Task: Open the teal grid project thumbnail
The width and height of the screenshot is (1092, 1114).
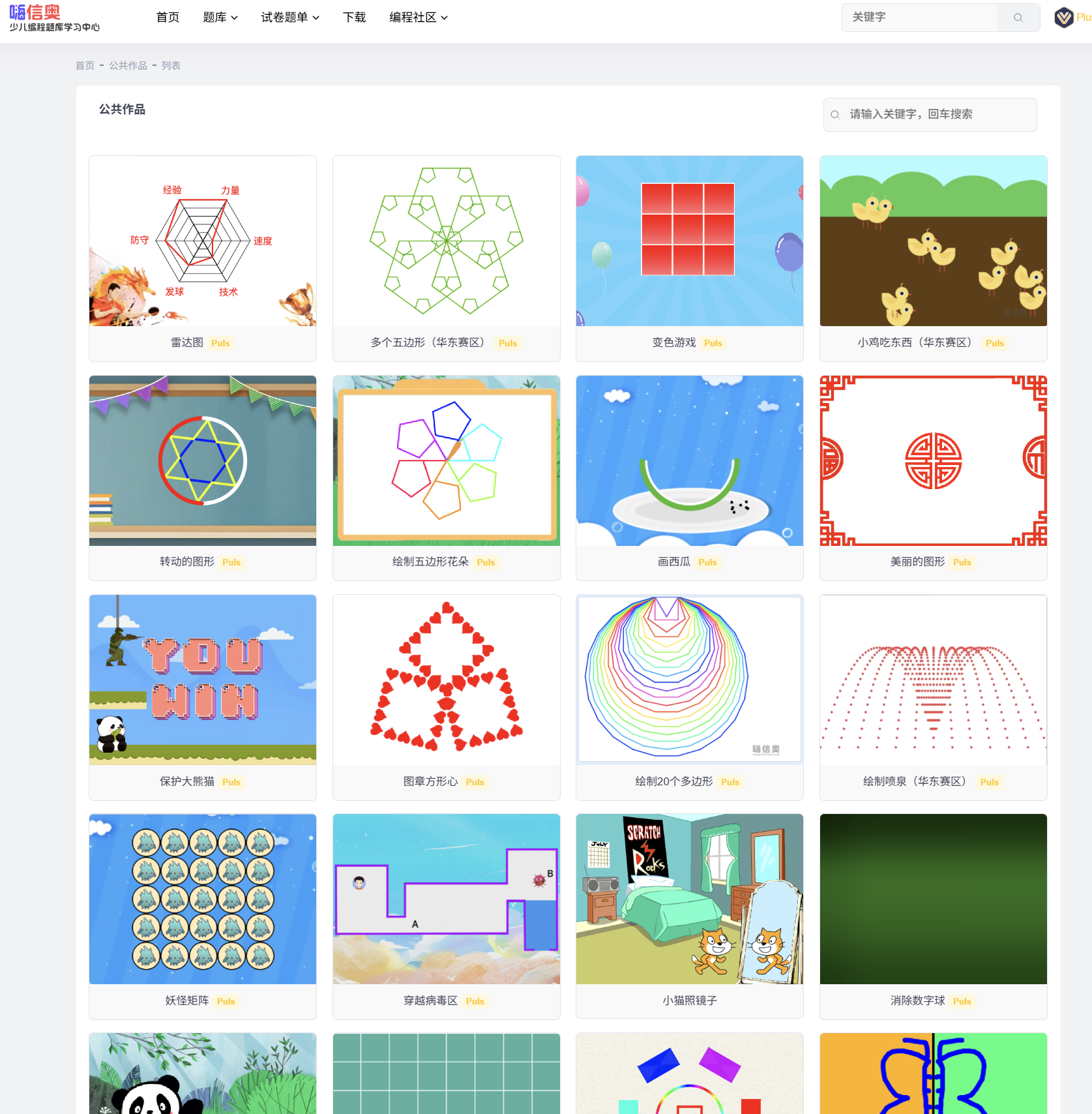Action: pos(447,1074)
